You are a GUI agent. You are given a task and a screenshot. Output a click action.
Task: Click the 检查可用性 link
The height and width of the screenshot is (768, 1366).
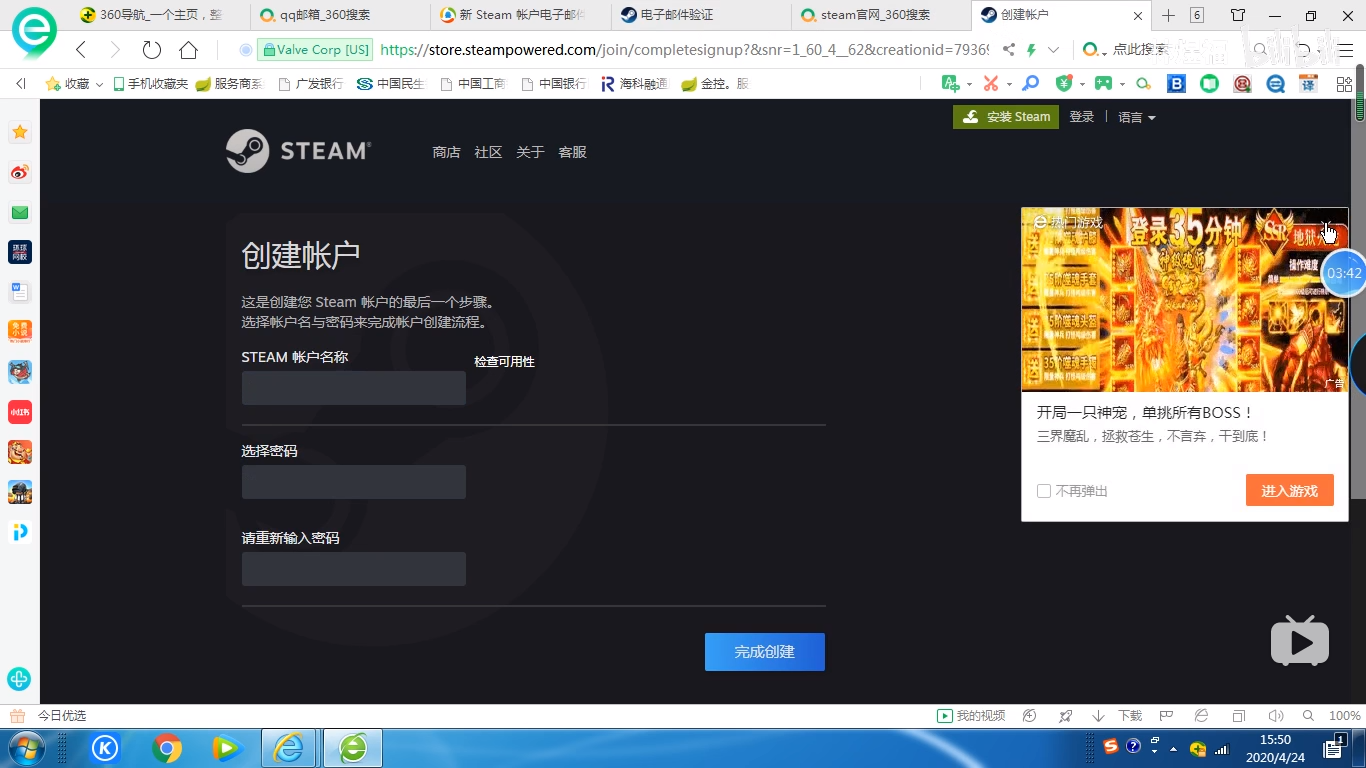coord(504,362)
